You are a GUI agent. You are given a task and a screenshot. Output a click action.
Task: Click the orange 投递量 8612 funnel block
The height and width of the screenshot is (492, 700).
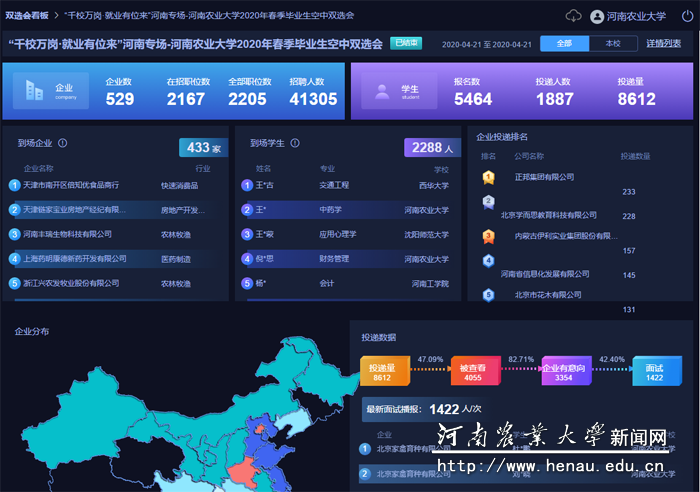click(x=382, y=372)
